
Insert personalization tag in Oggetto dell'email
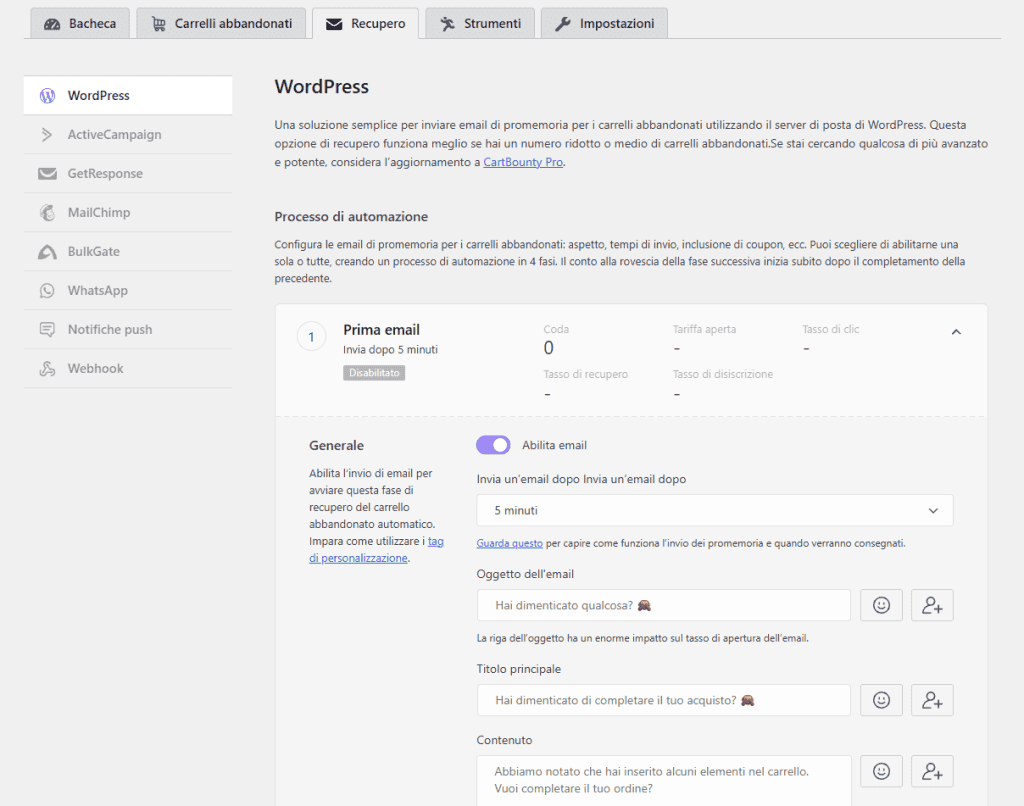pyautogui.click(x=932, y=605)
